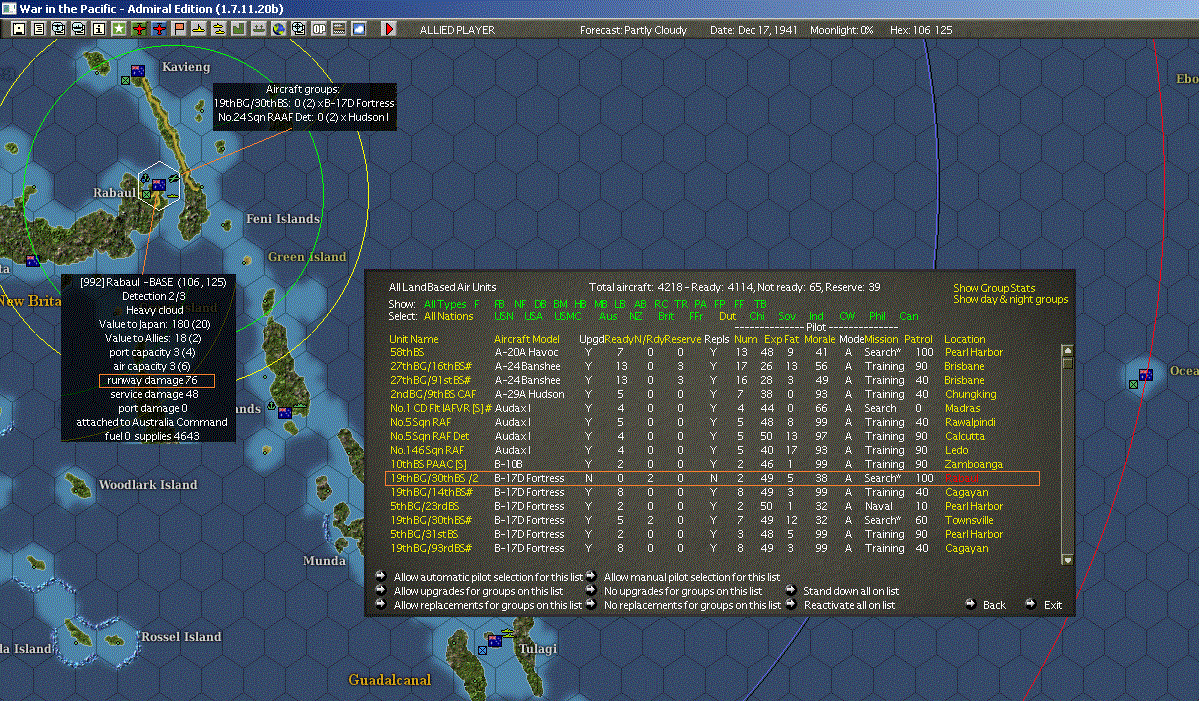Open unit No.146 Sqn RAF row
Image resolution: width=1199 pixels, height=701 pixels.
click(427, 450)
